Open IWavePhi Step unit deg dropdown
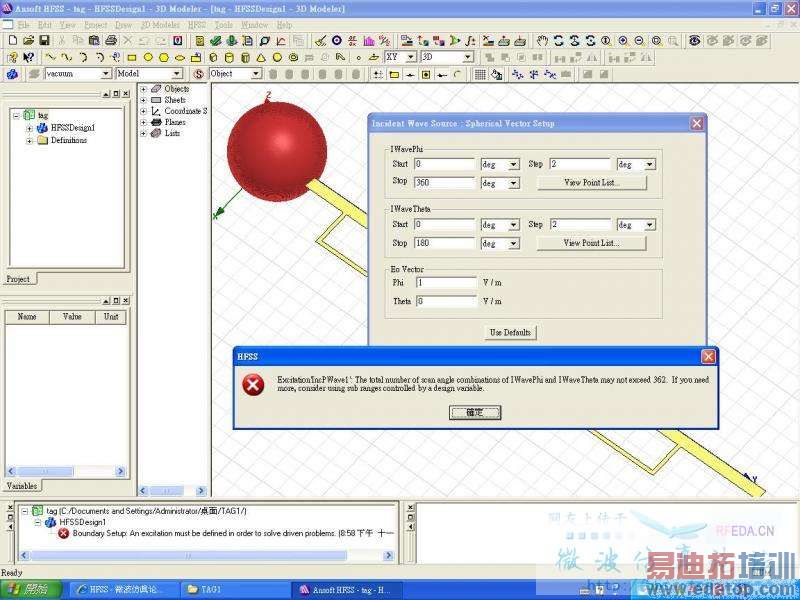This screenshot has width=800, height=600. pos(650,164)
